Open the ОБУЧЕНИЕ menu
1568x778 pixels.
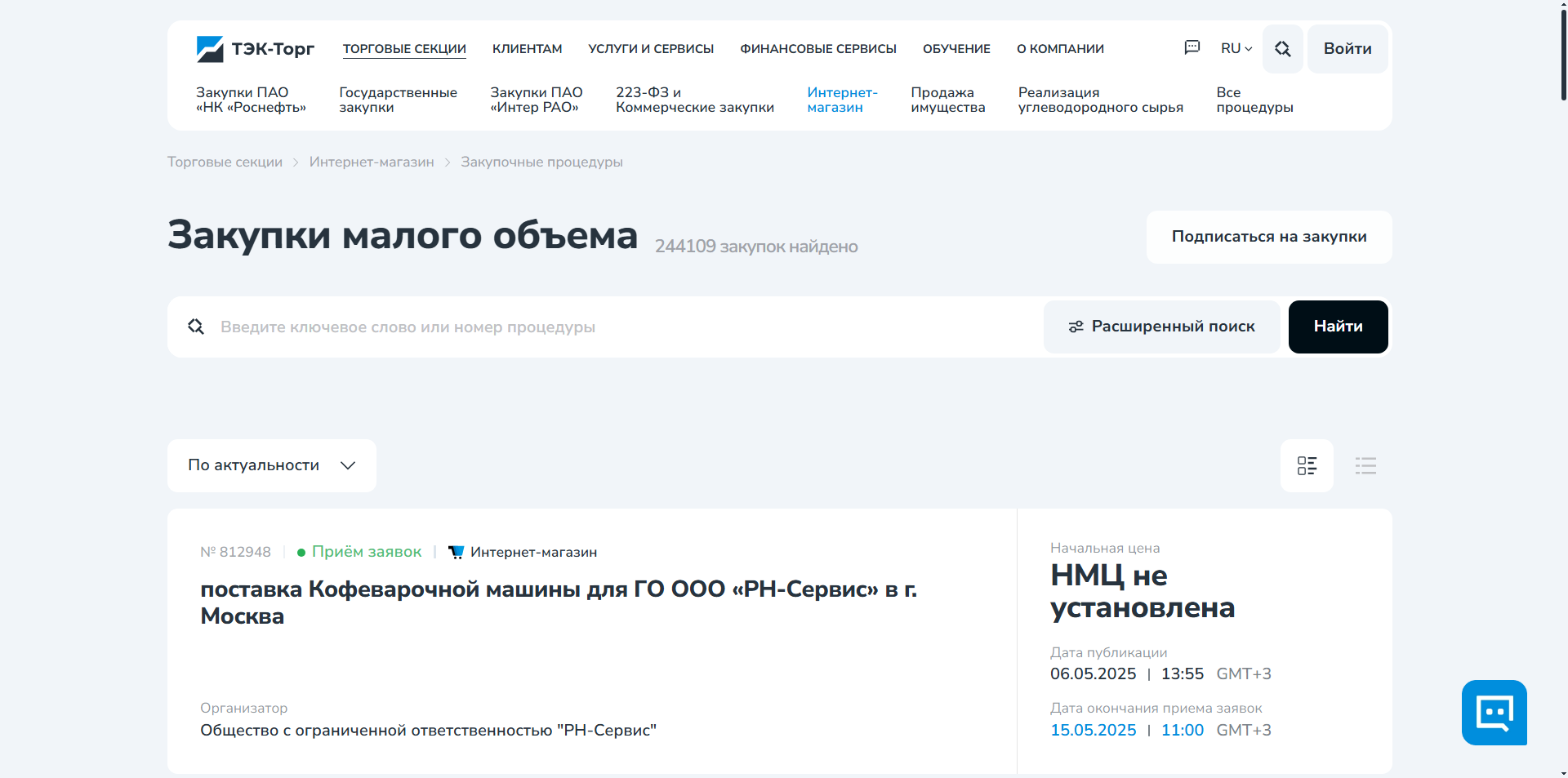956,49
